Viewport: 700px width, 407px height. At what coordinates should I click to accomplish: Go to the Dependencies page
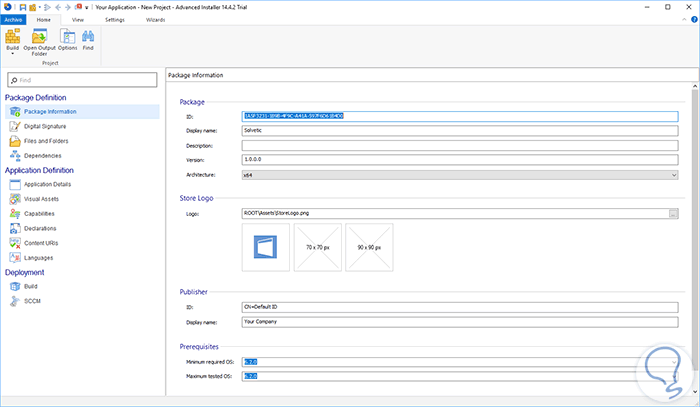[42, 155]
